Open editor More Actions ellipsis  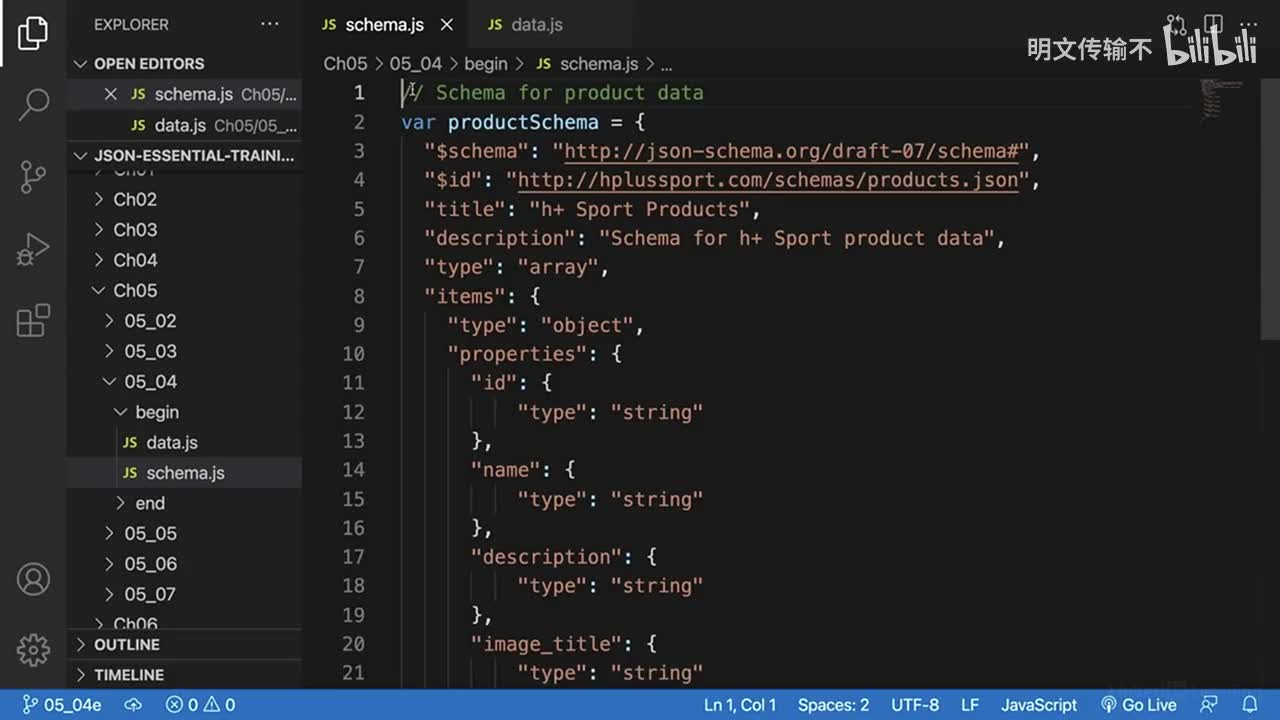coord(1249,24)
